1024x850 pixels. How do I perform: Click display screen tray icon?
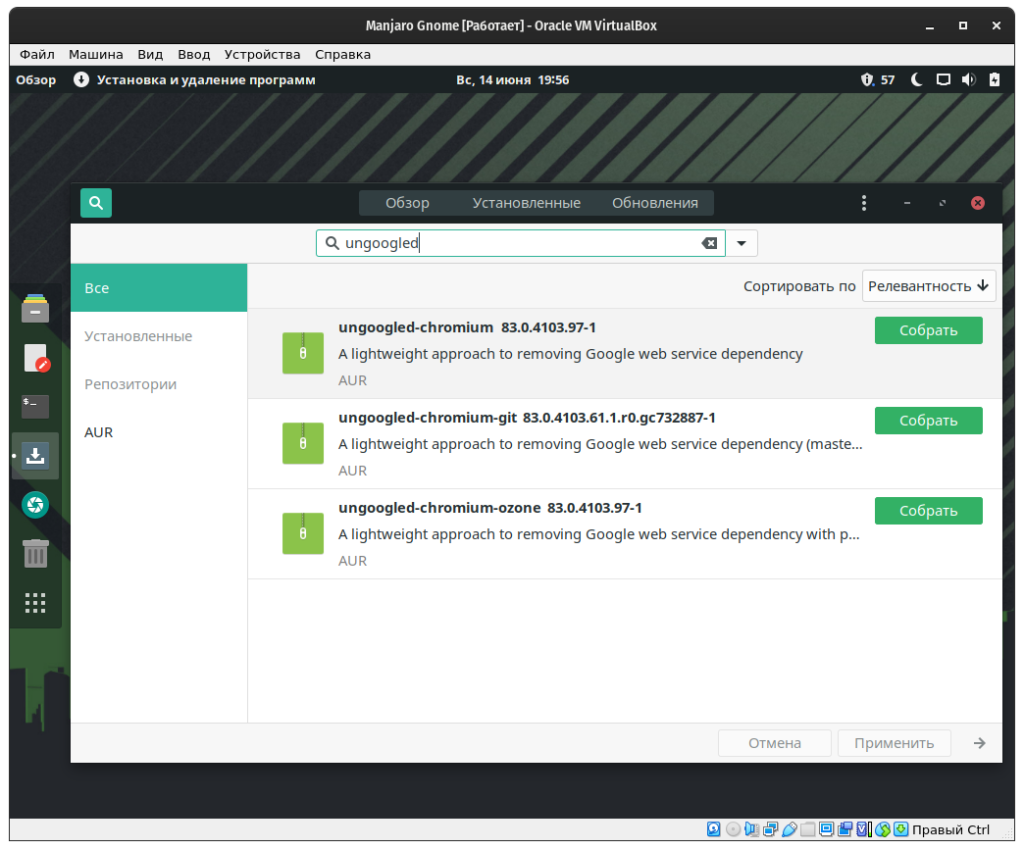click(943, 80)
